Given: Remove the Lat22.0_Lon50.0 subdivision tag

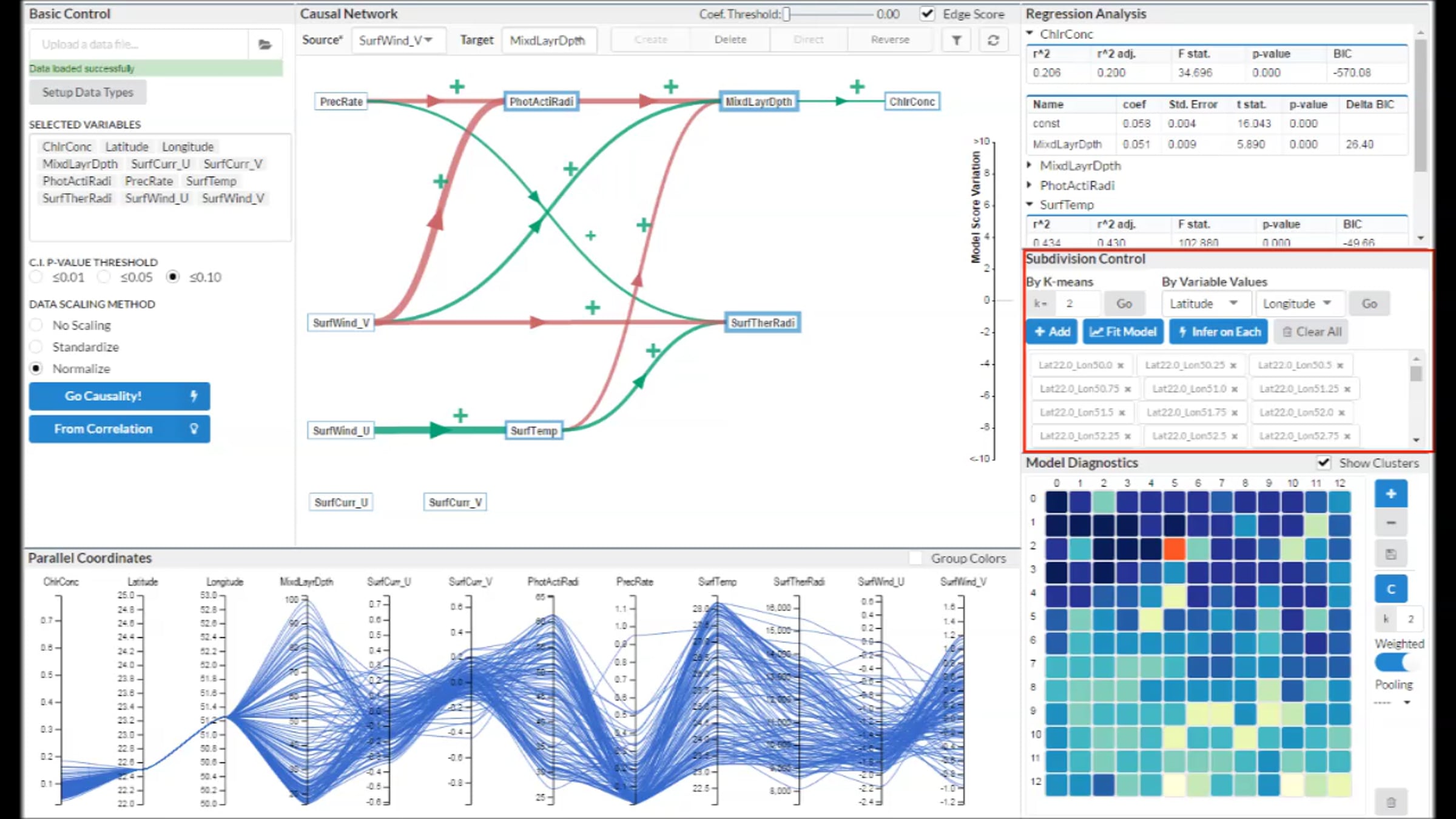Looking at the screenshot, I should tap(1121, 365).
